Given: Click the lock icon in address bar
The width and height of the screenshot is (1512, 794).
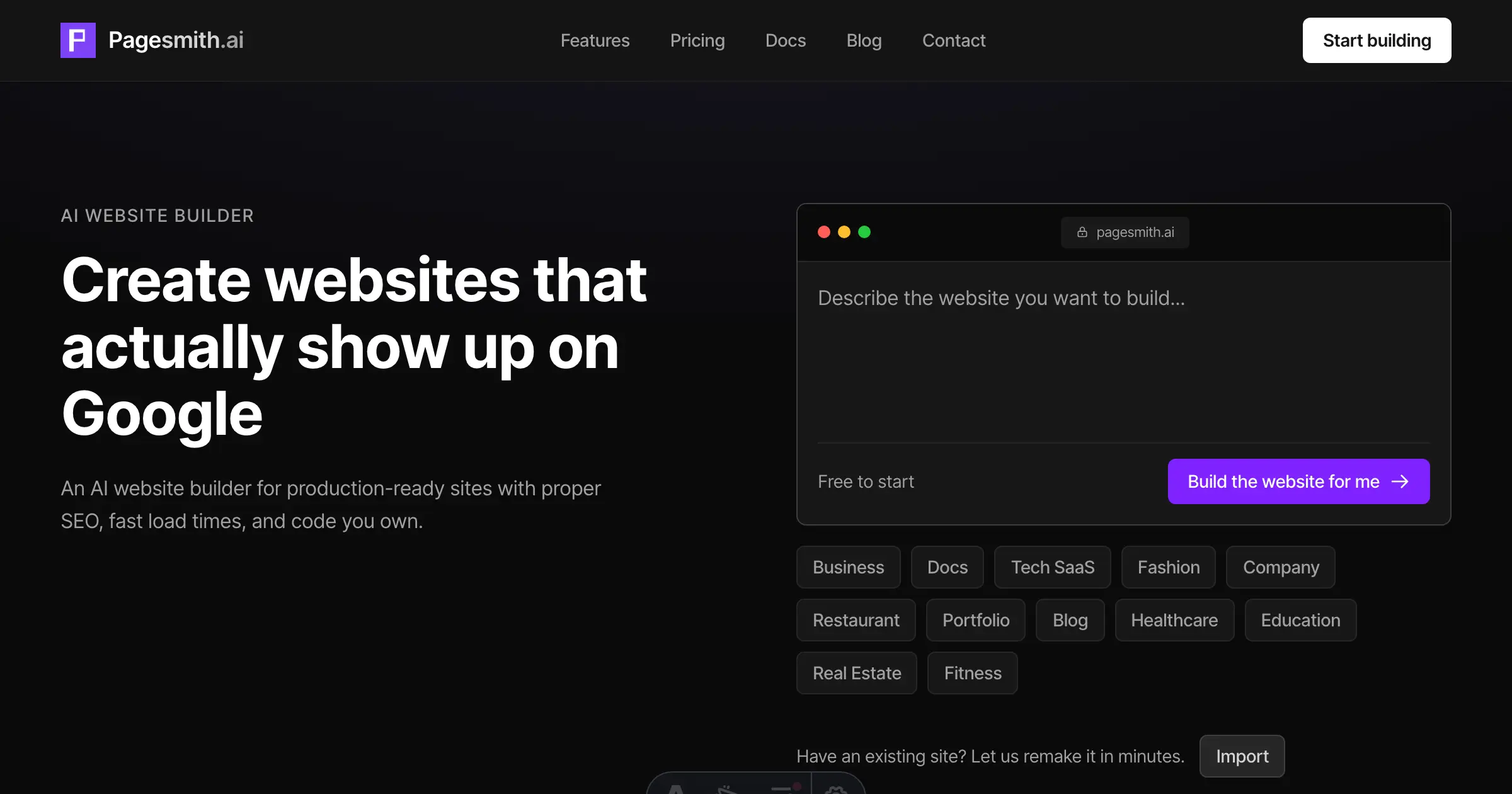Looking at the screenshot, I should click(x=1082, y=233).
